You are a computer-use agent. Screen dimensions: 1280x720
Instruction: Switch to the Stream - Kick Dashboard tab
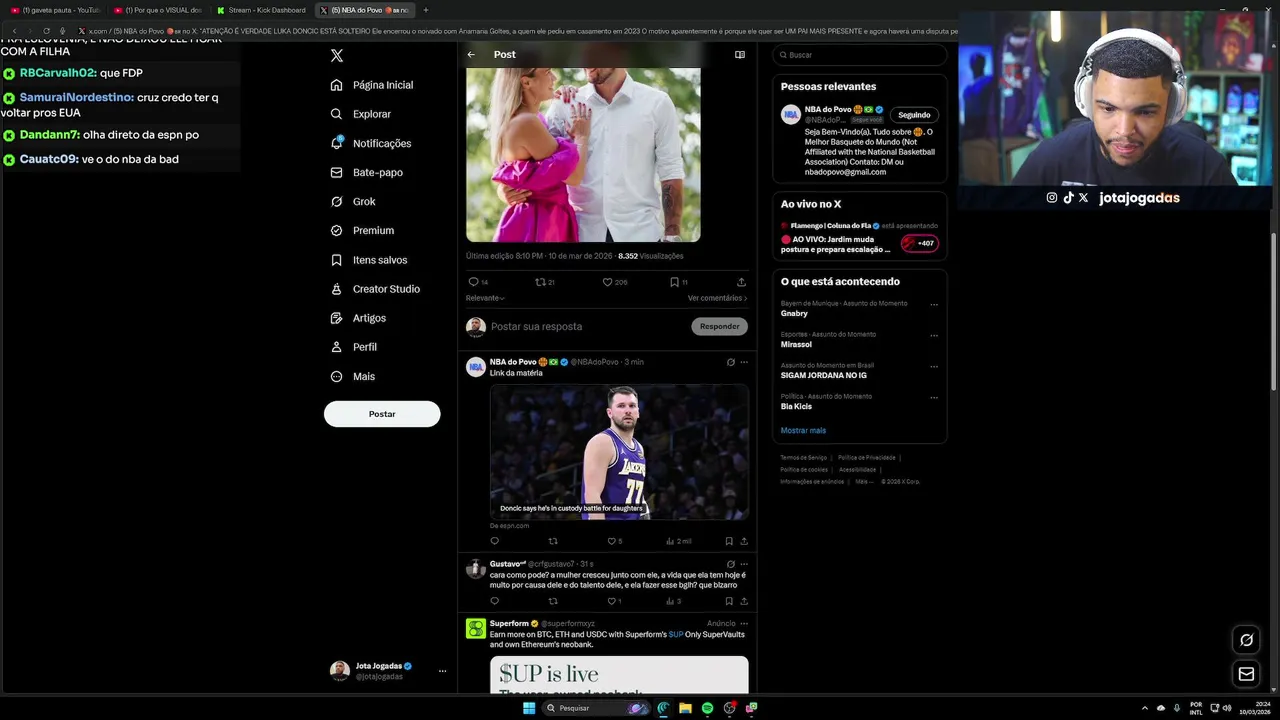click(262, 10)
